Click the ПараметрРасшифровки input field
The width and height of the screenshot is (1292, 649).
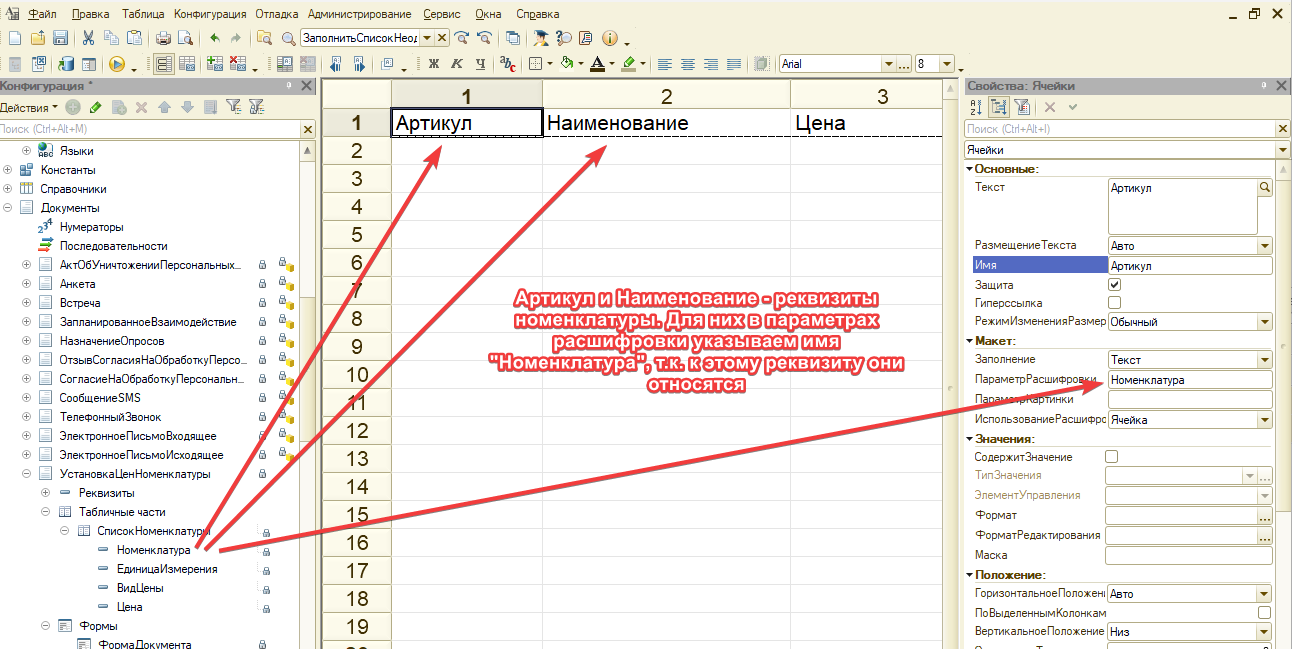(x=1189, y=380)
